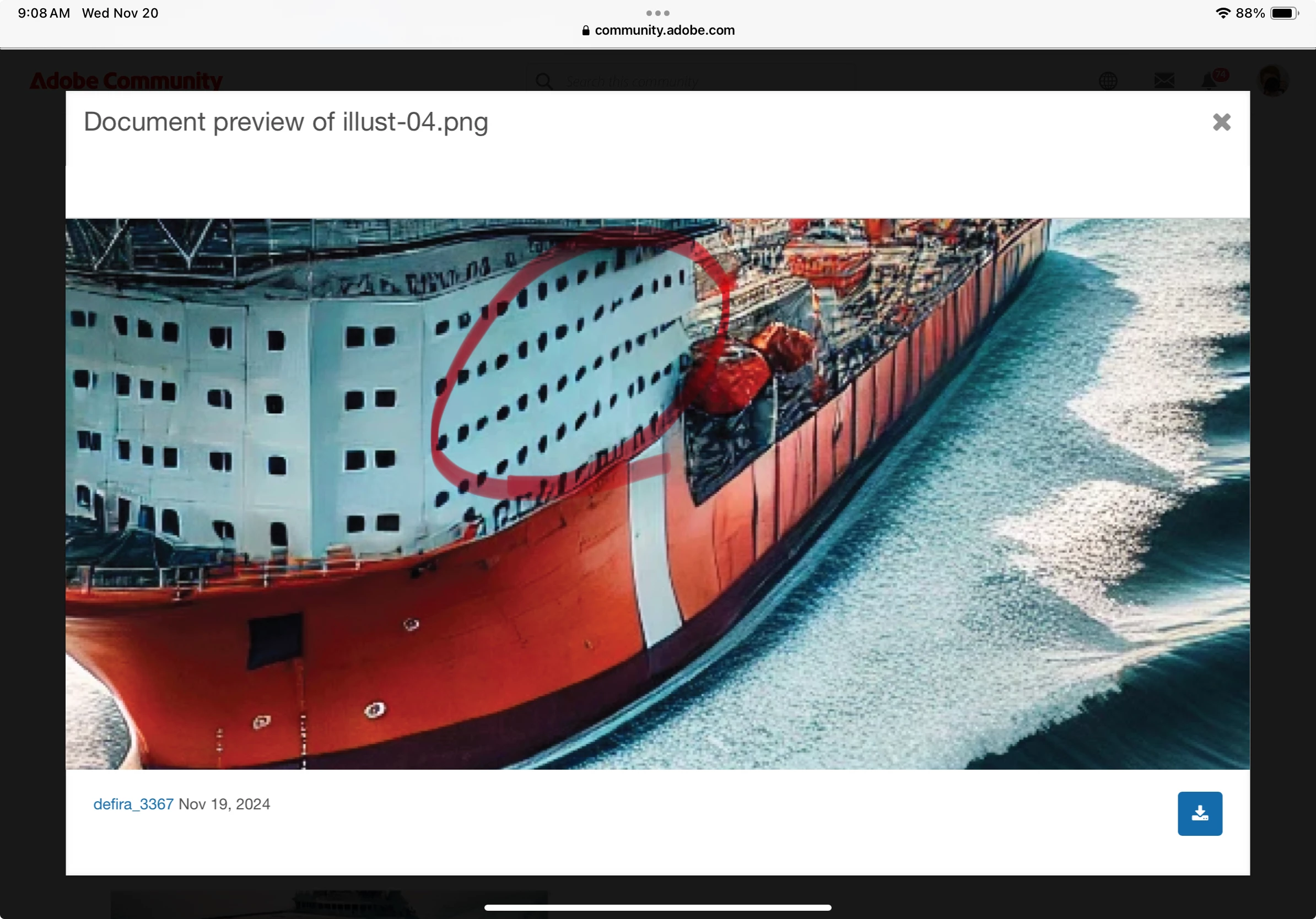Click the Adobe Community logo
Image resolution: width=1316 pixels, height=919 pixels.
(126, 81)
